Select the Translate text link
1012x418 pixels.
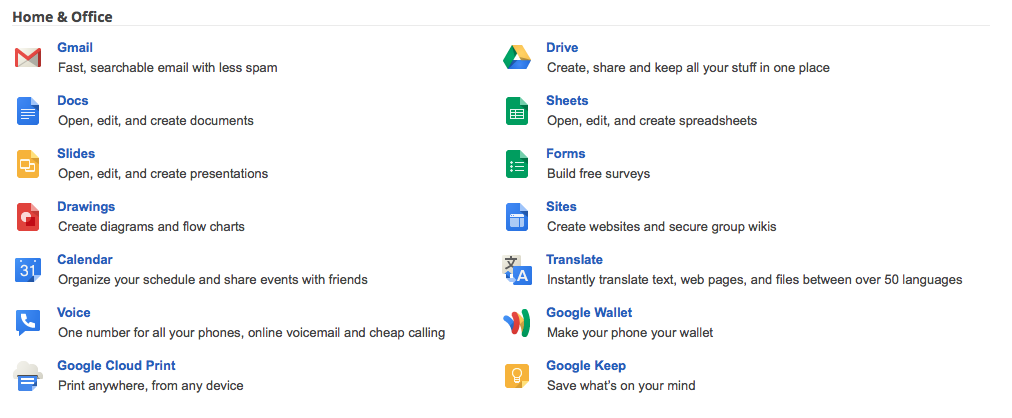click(574, 260)
